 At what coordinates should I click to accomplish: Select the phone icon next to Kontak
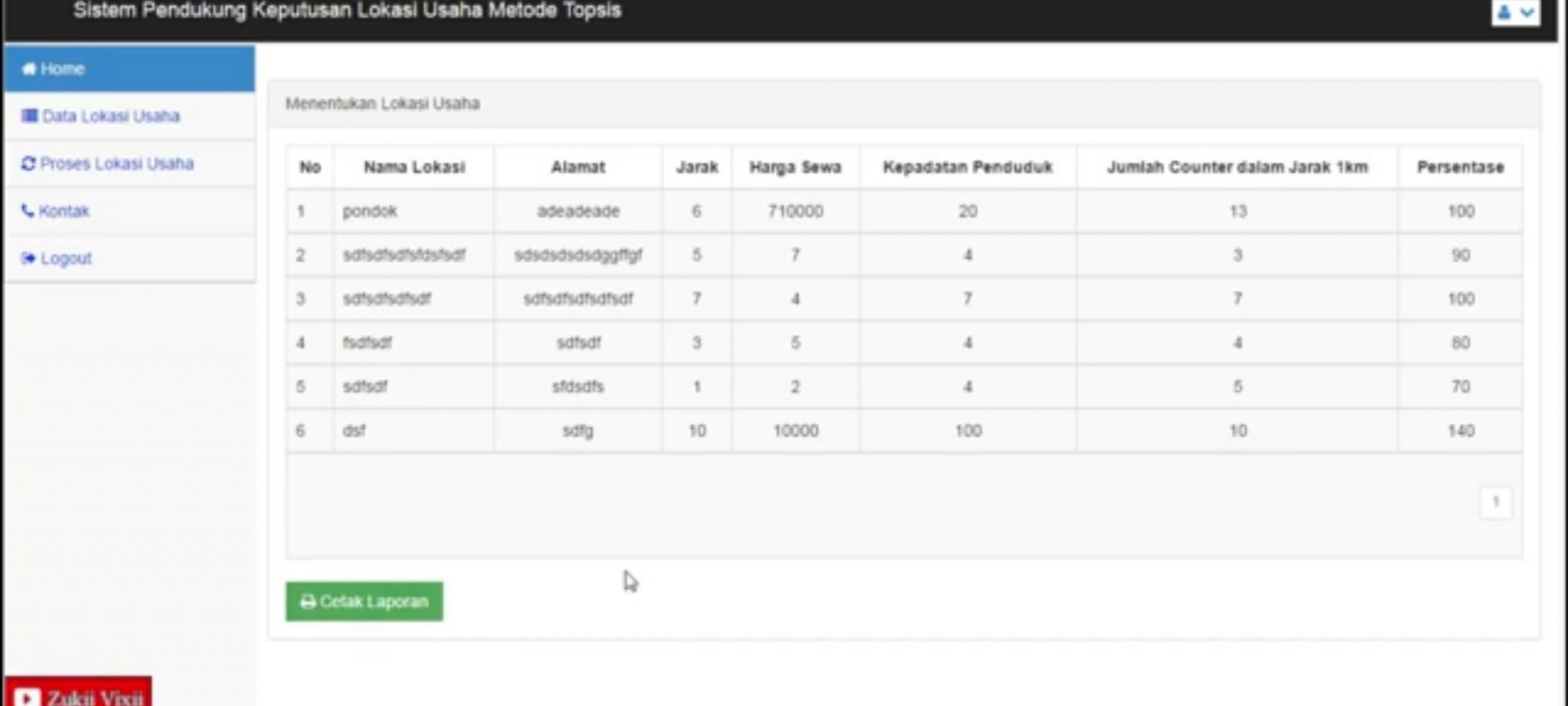coord(28,211)
